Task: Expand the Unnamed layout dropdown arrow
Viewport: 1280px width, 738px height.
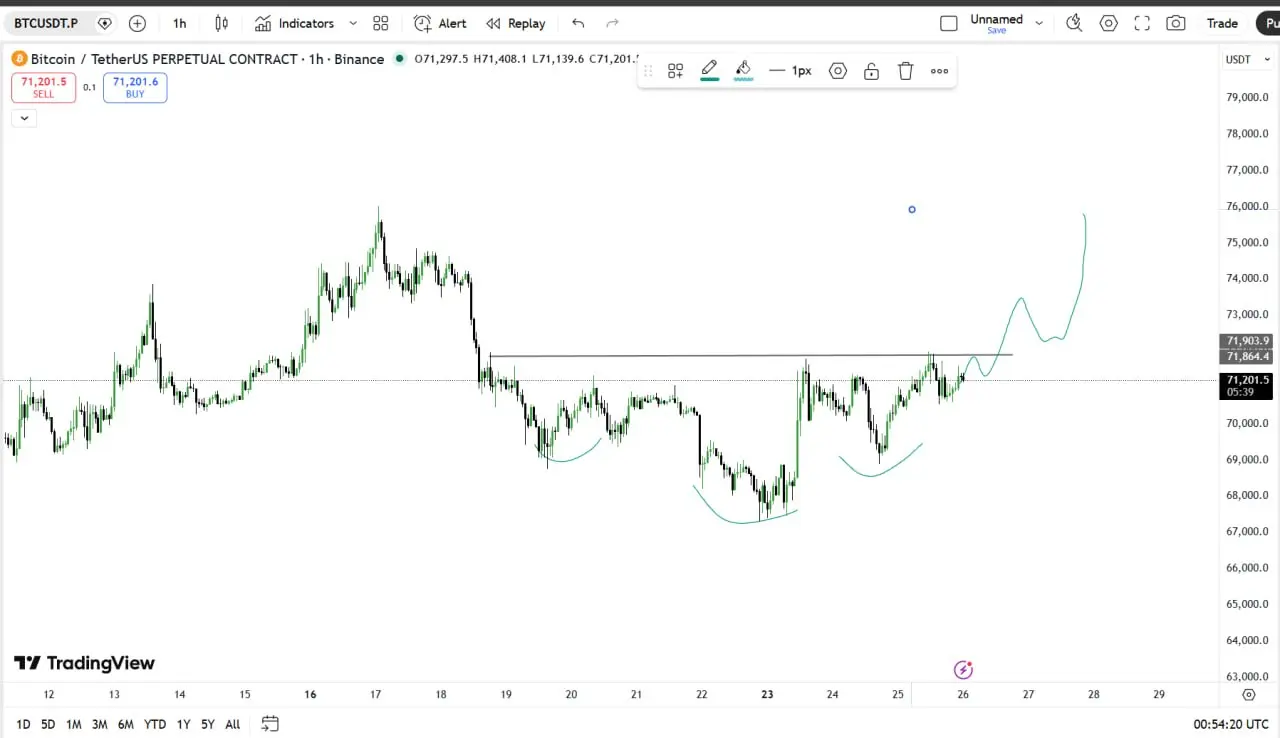Action: tap(1039, 23)
